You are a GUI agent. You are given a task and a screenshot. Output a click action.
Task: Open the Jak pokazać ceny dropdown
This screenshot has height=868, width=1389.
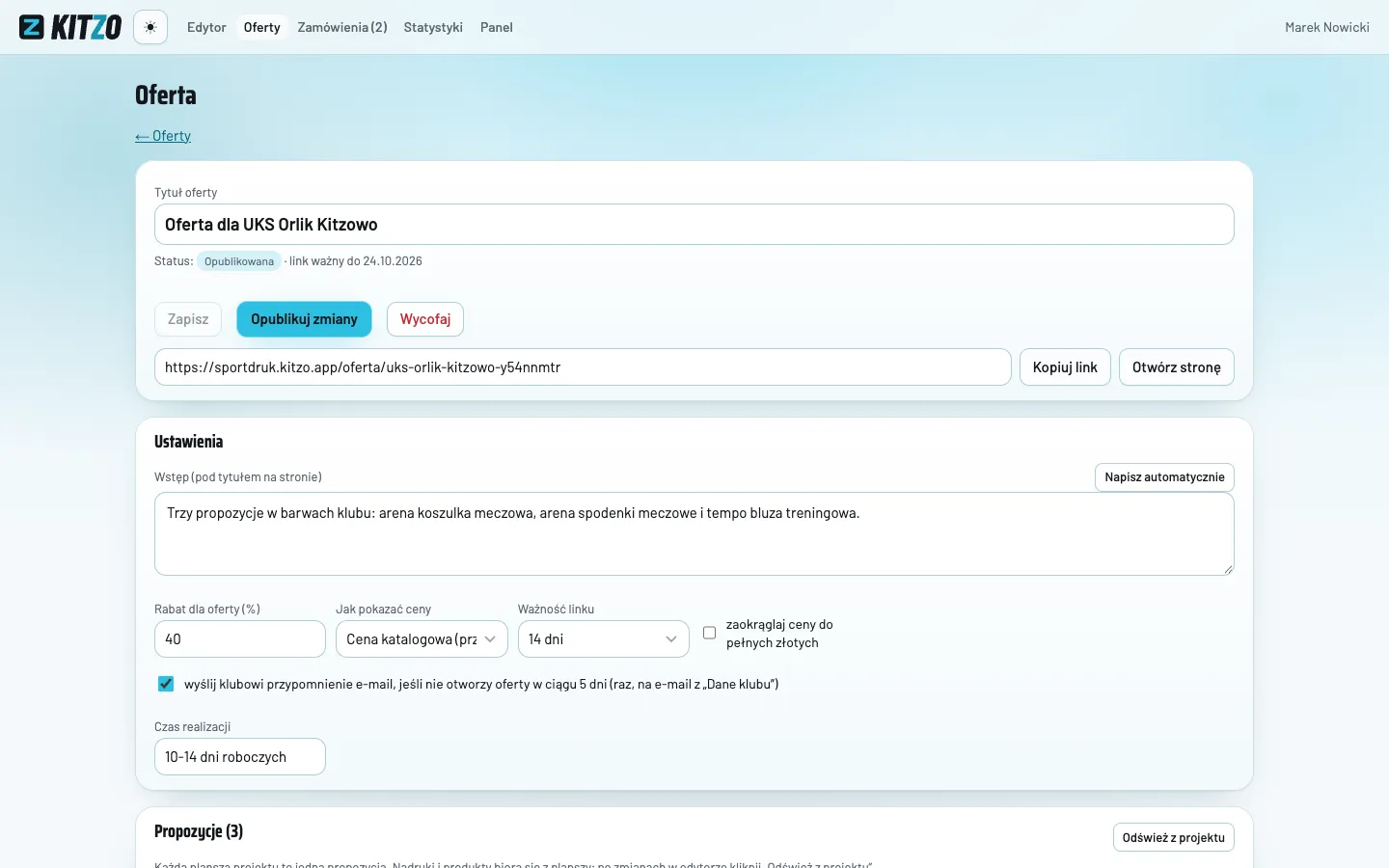(422, 639)
